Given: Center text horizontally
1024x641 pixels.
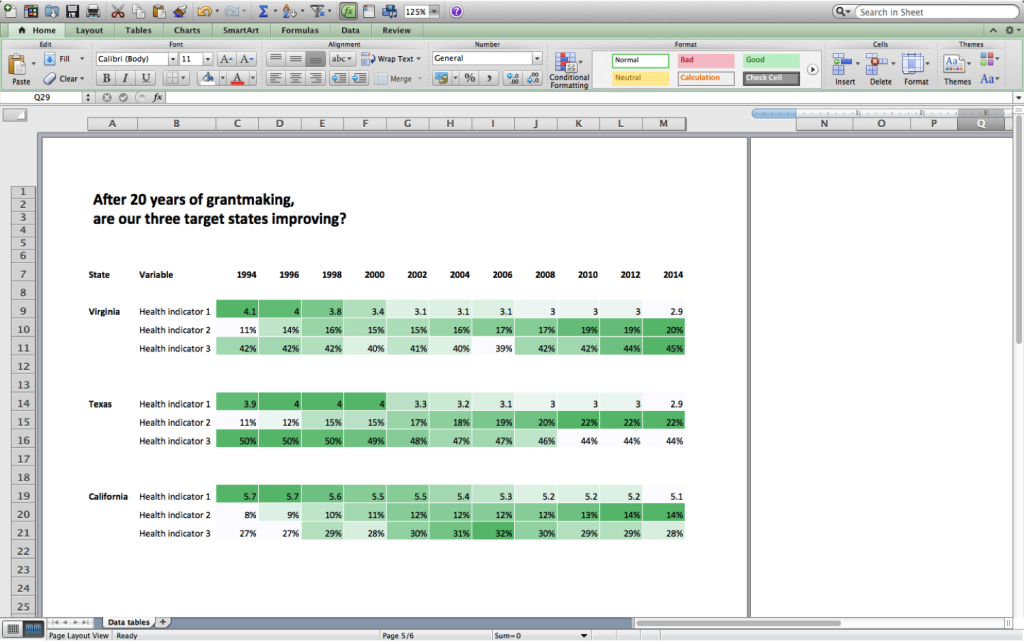Looking at the screenshot, I should [x=295, y=78].
